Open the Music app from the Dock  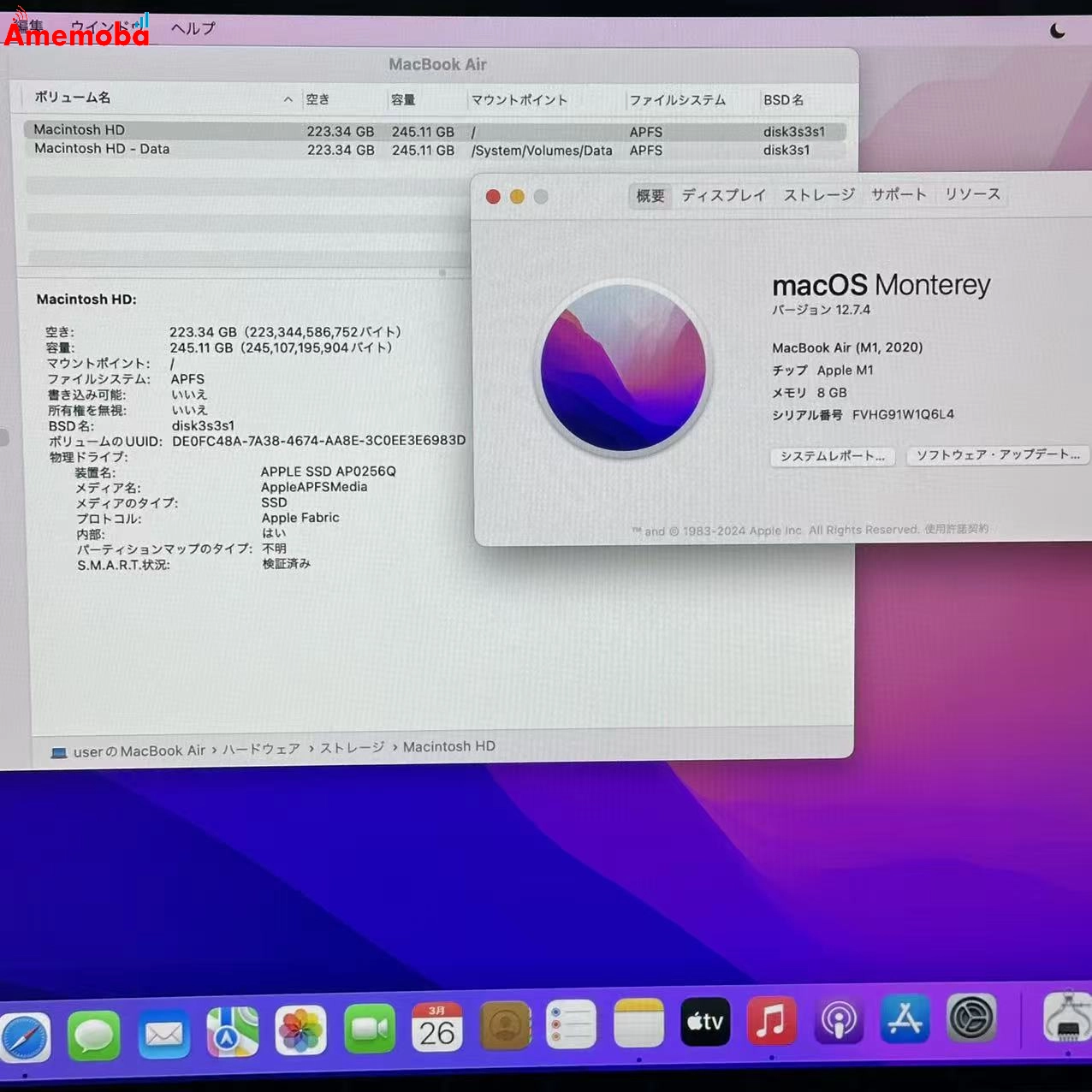point(771,1021)
